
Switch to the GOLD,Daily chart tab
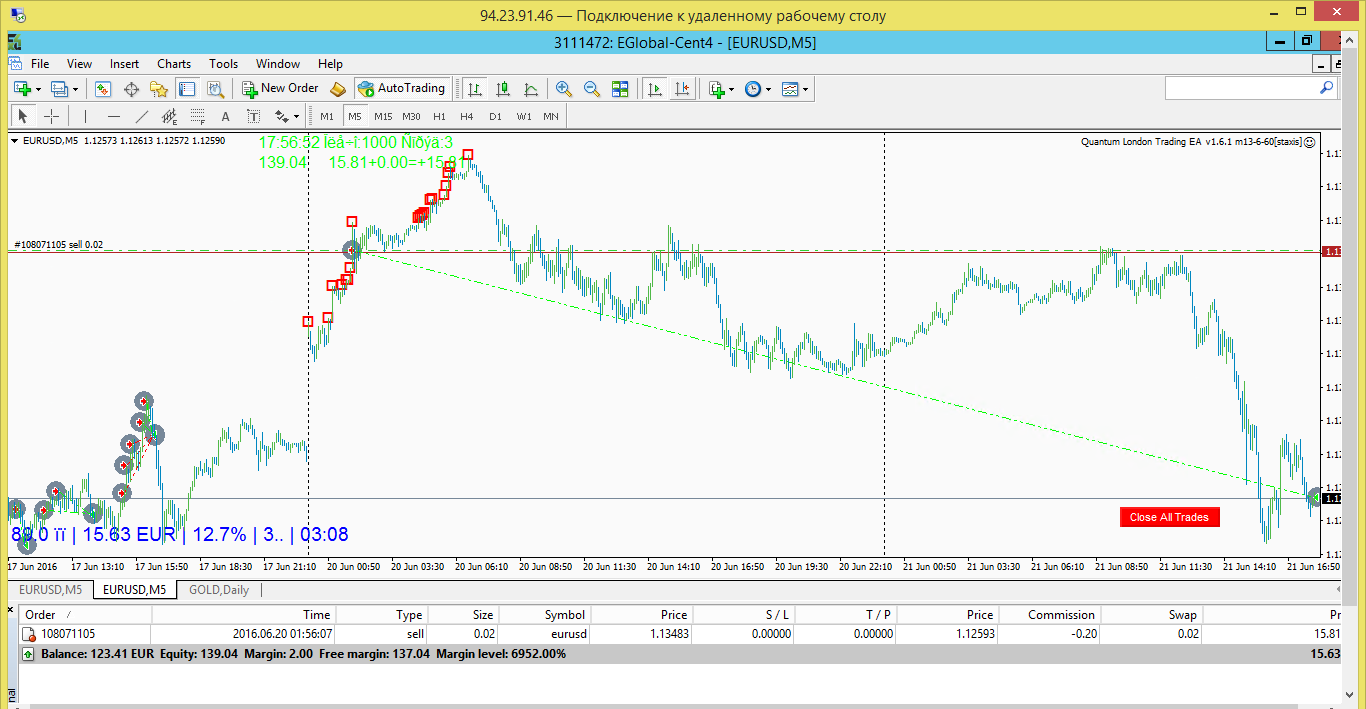(218, 590)
